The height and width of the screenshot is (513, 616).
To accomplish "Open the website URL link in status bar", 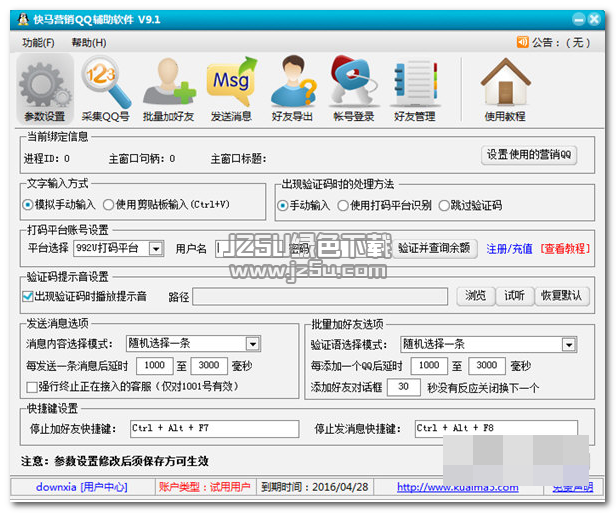I will tap(458, 487).
